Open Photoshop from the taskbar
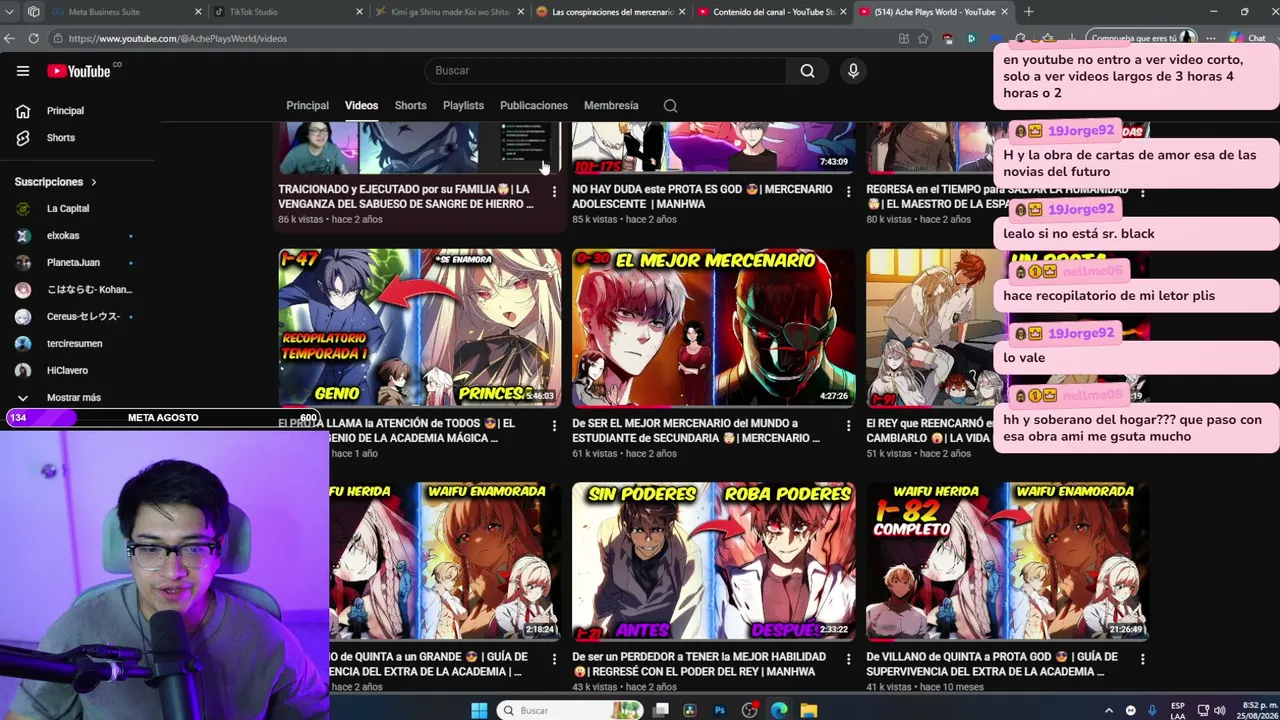 719,710
